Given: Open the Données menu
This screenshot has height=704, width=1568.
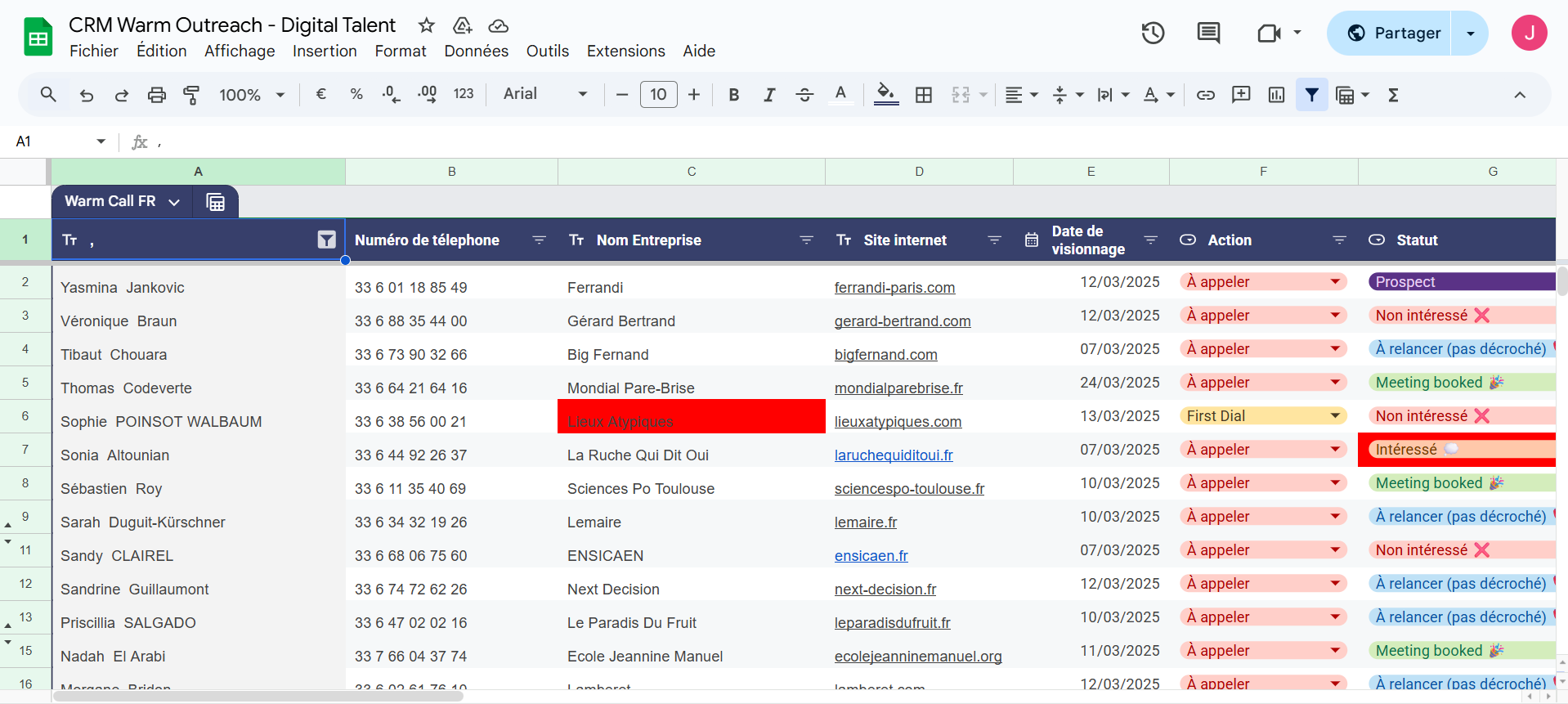Looking at the screenshot, I should [476, 51].
